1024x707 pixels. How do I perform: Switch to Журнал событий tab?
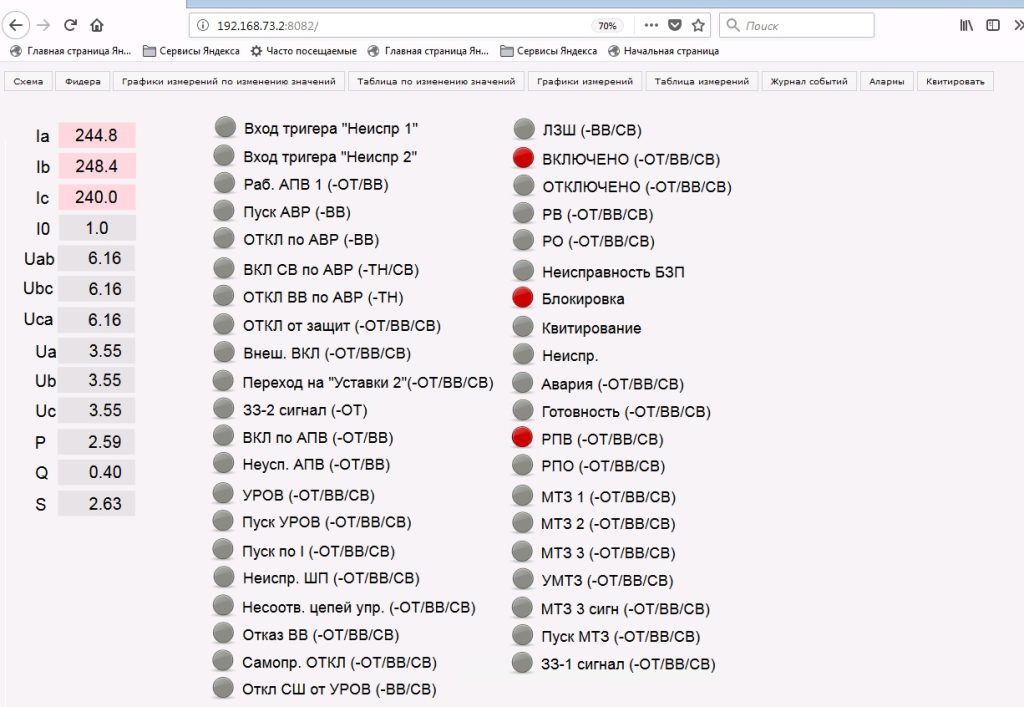808,82
